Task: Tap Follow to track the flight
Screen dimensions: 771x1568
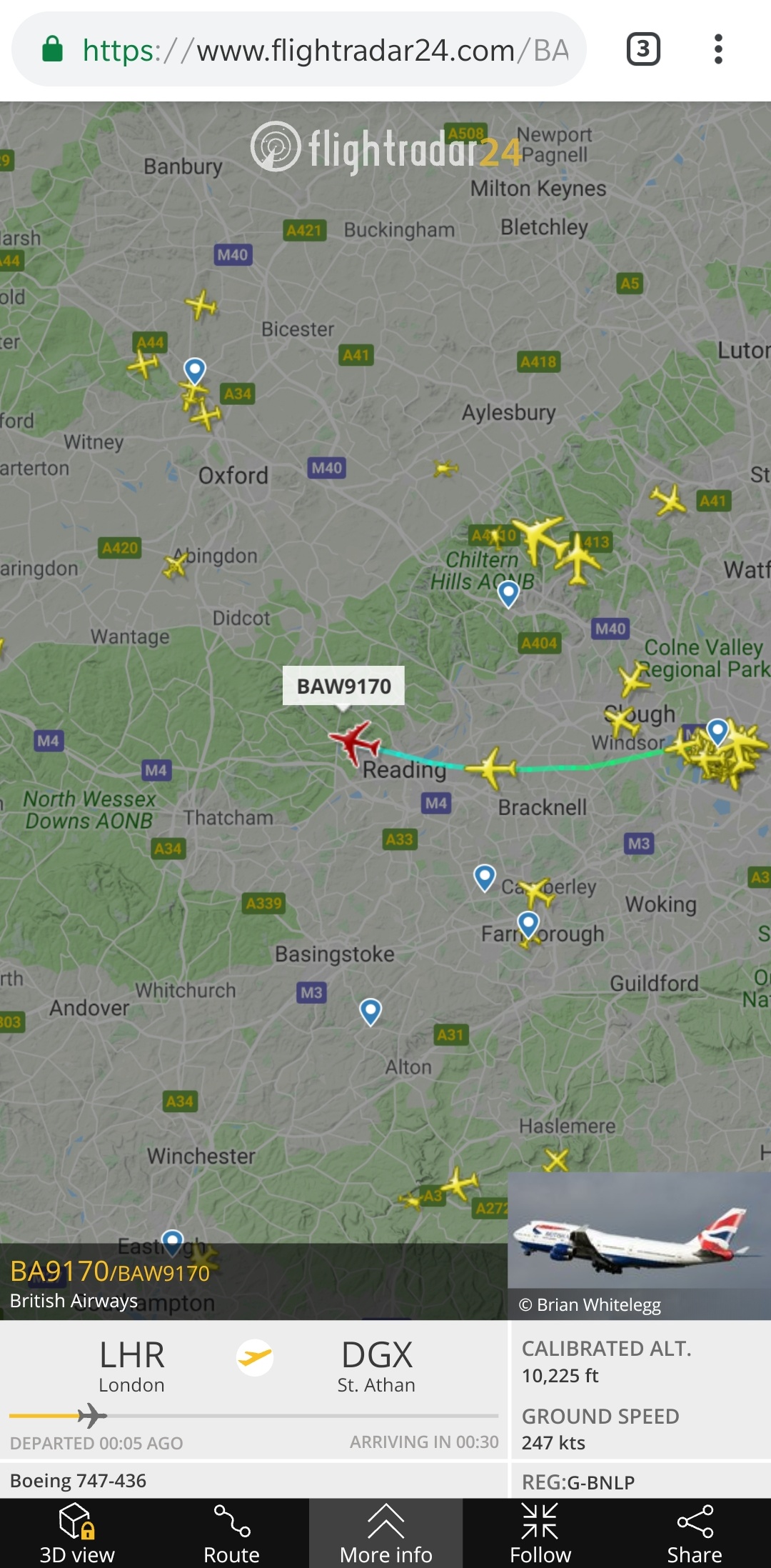Action: coord(540,1534)
